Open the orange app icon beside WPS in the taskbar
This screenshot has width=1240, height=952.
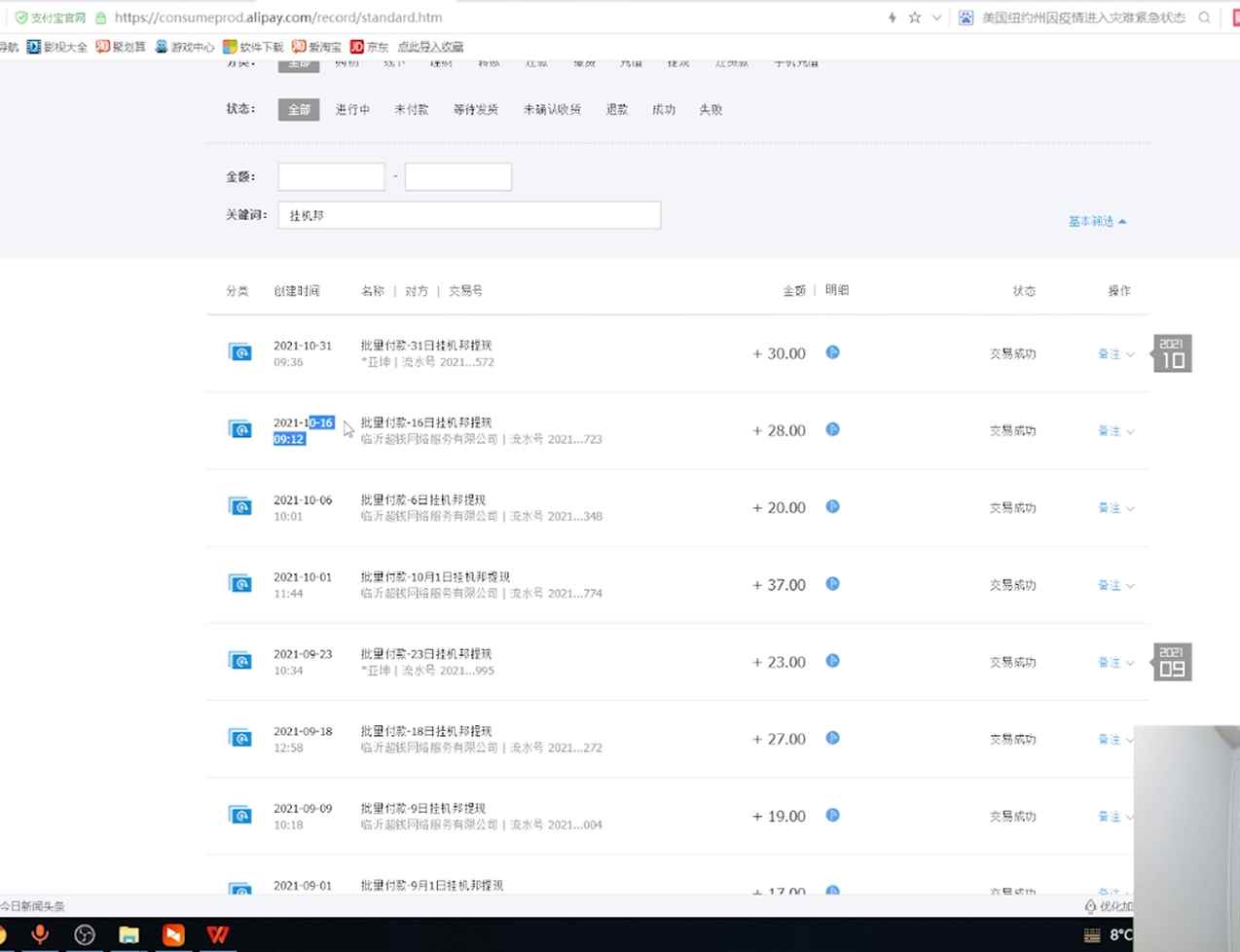pyautogui.click(x=173, y=934)
